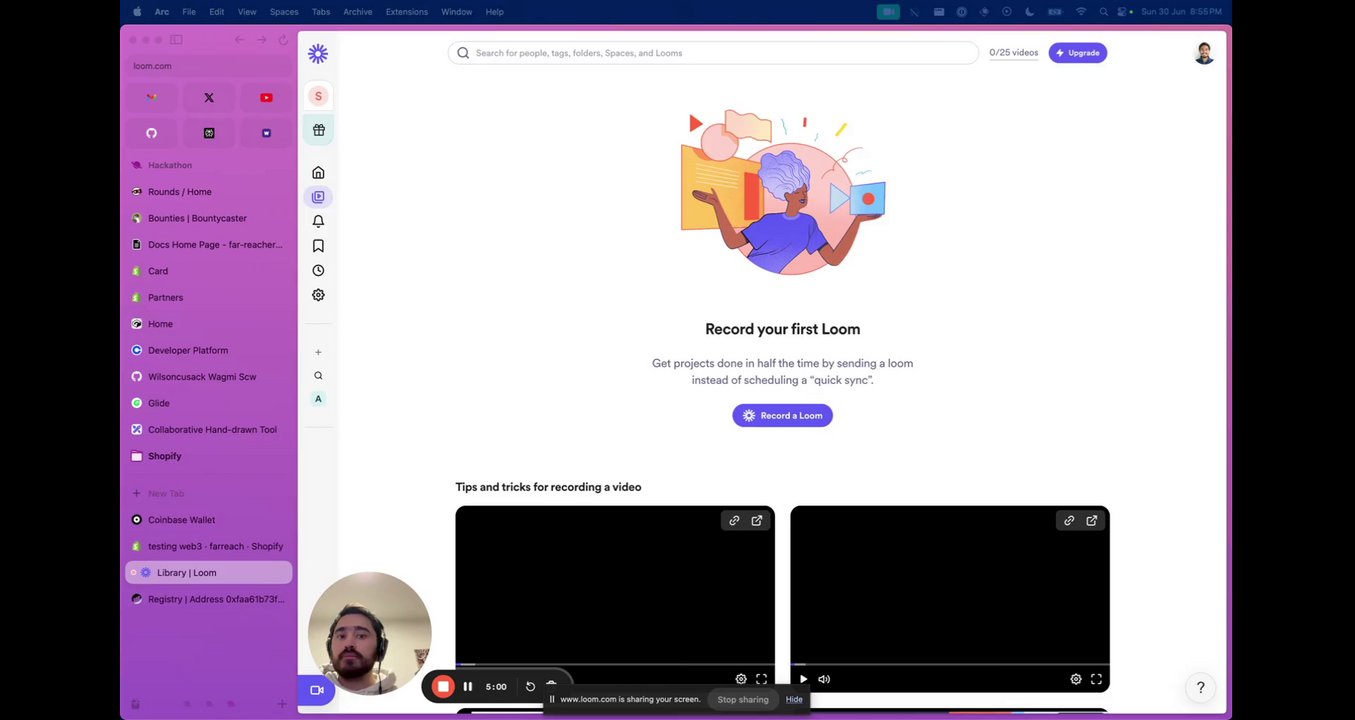Image resolution: width=1355 pixels, height=720 pixels.
Task: Click the Record a Loom button
Action: [782, 415]
